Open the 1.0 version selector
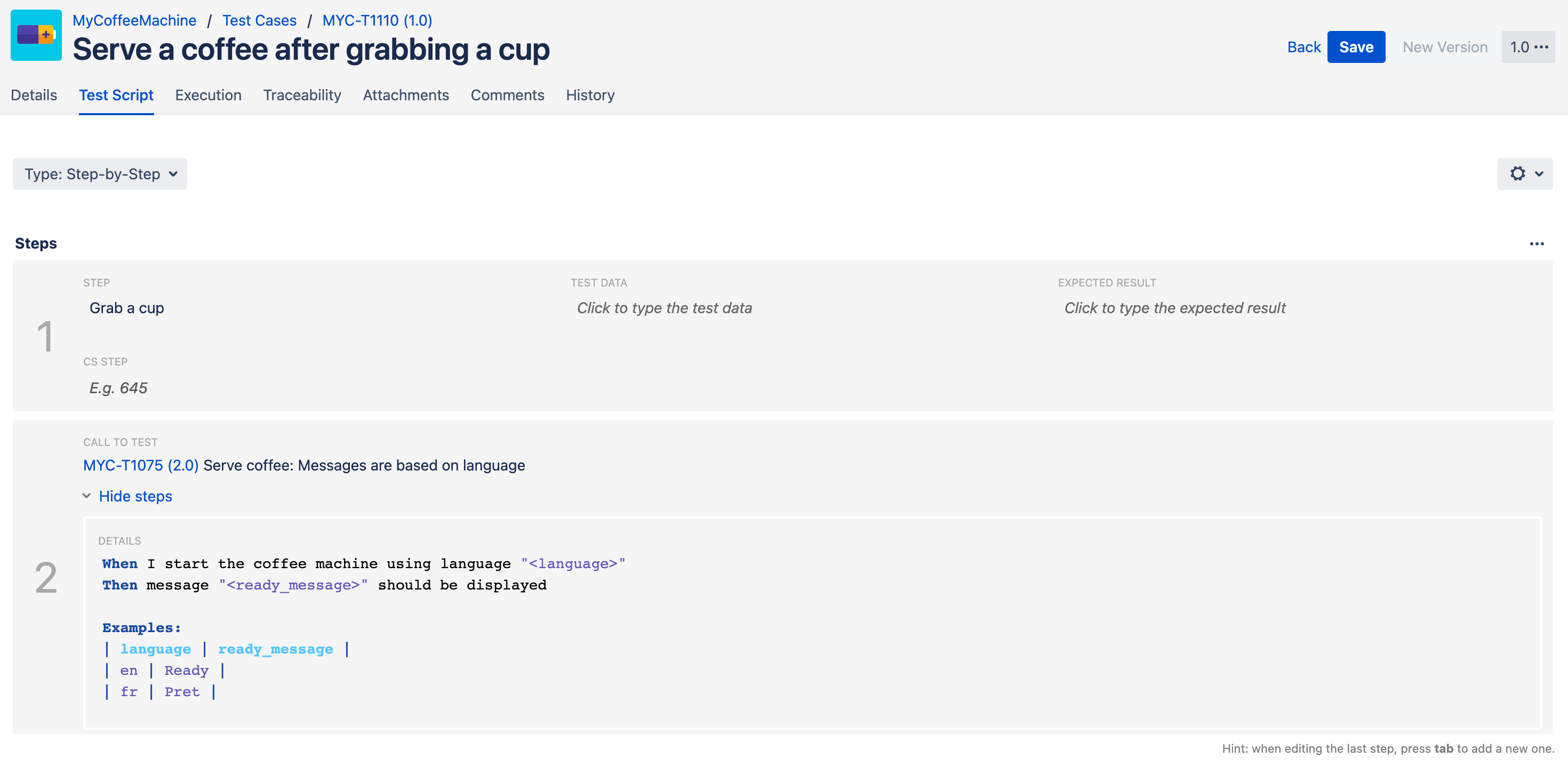Viewport: 1568px width, 765px height. (1520, 47)
